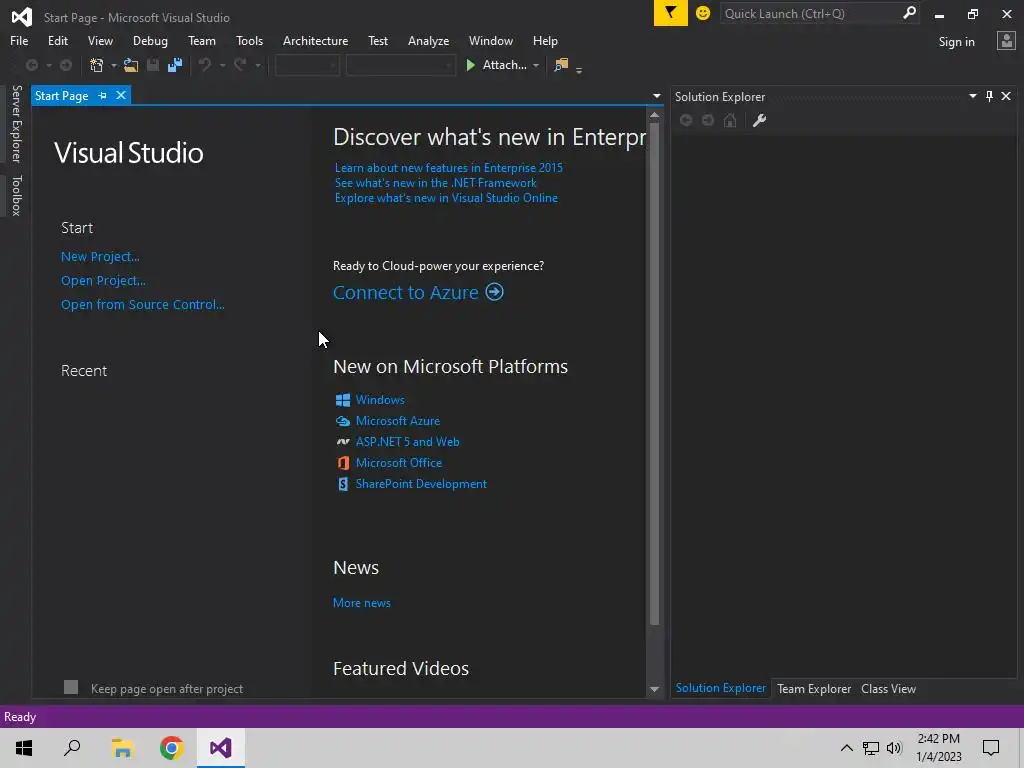The width and height of the screenshot is (1024, 768).
Task: Toggle pin on Start Page tab
Action: (x=103, y=95)
